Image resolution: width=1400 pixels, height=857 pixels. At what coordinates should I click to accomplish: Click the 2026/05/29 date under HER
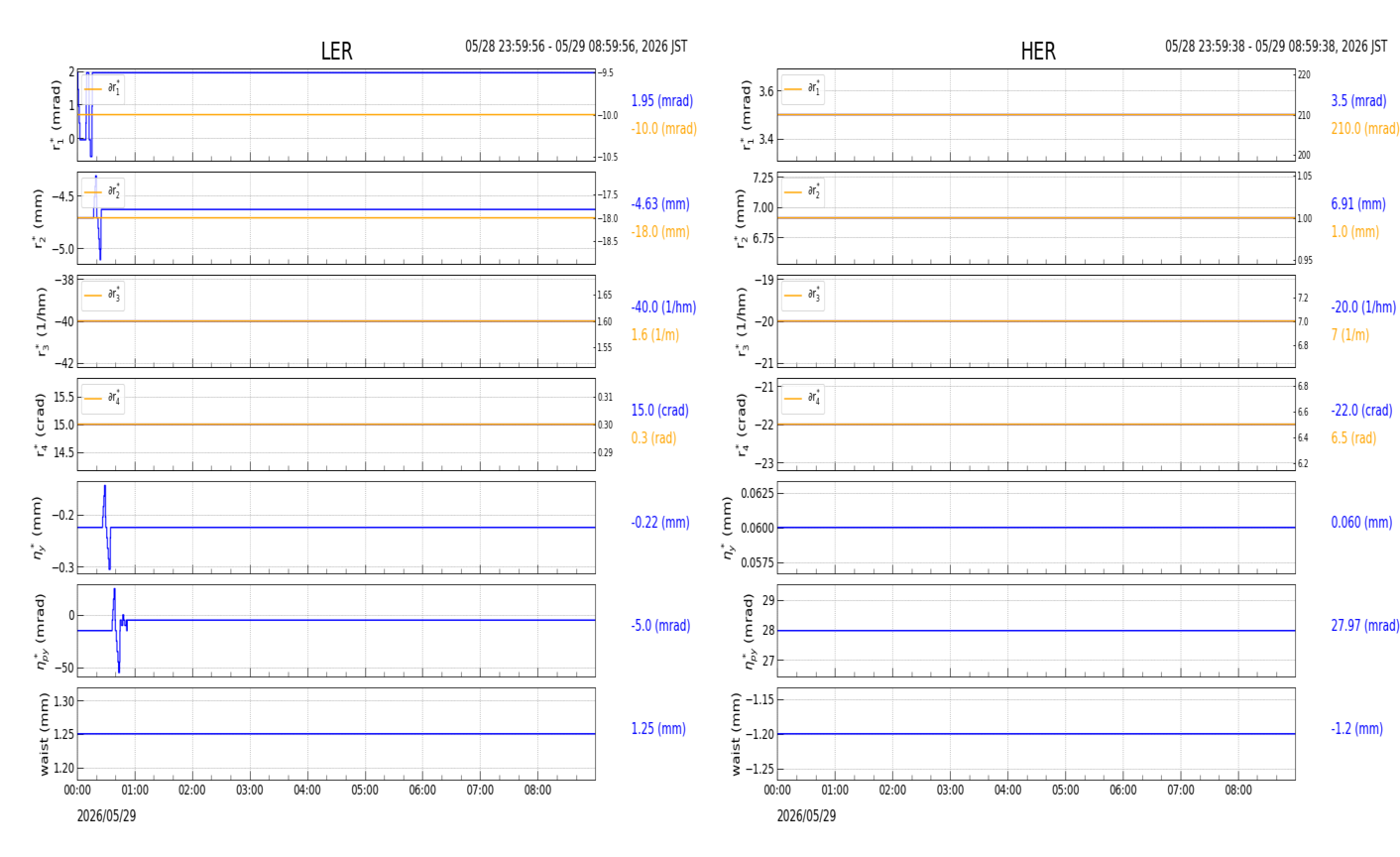pyautogui.click(x=806, y=816)
